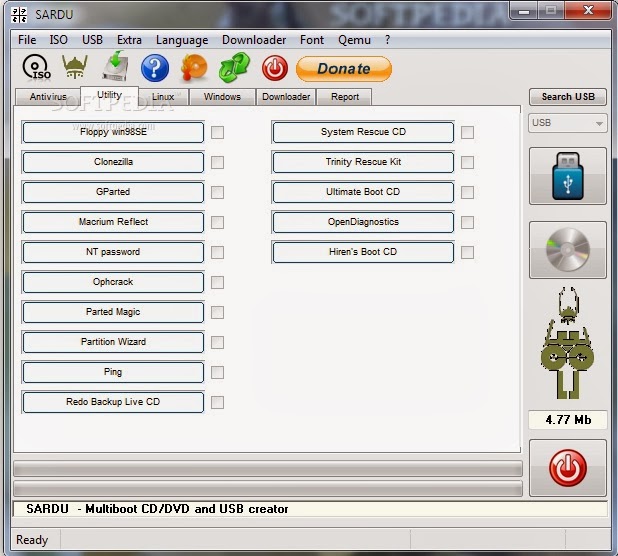This screenshot has height=556, width=618.
Task: Click the orange disc burn toolbar icon
Action: tap(194, 68)
